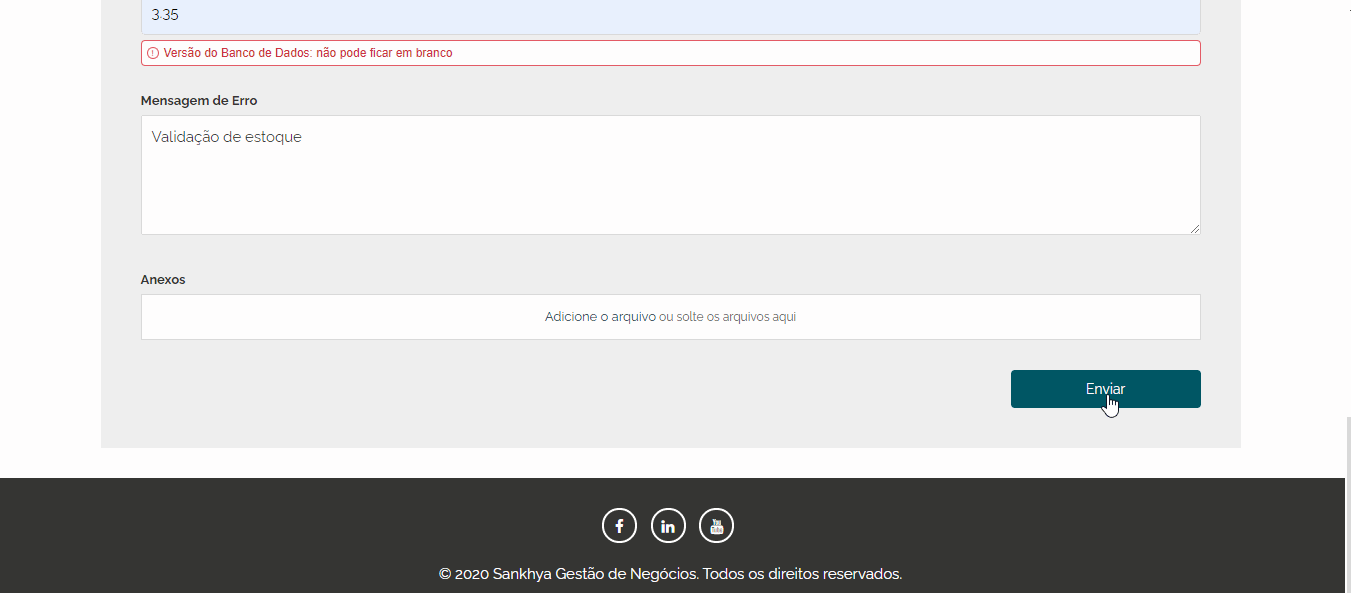Click the 'Versão do Banco de Dados' error message
The width and height of the screenshot is (1351, 593).
(670, 53)
